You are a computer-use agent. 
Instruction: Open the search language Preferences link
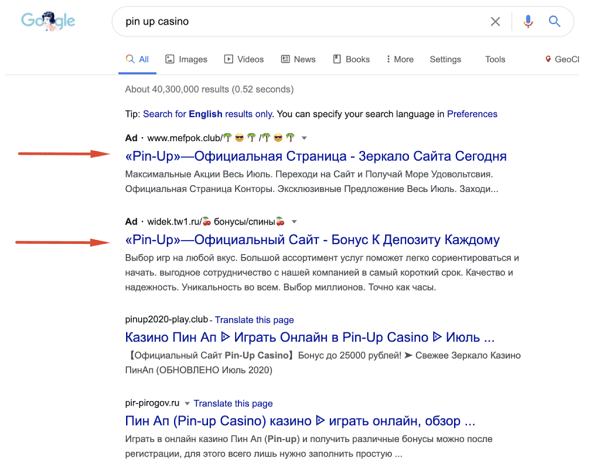[472, 114]
